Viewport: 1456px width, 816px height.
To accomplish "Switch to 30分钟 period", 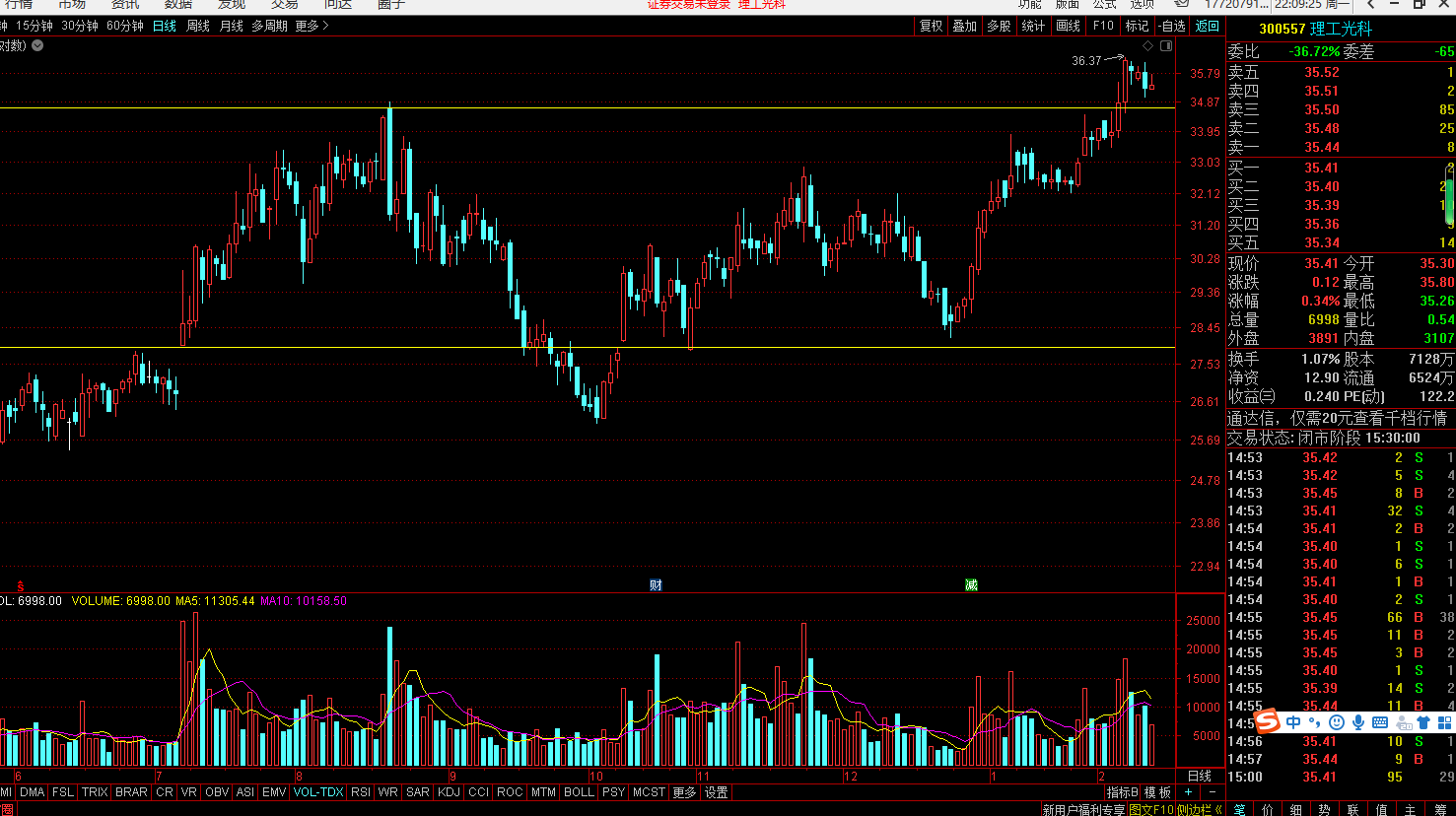I will point(80,26).
